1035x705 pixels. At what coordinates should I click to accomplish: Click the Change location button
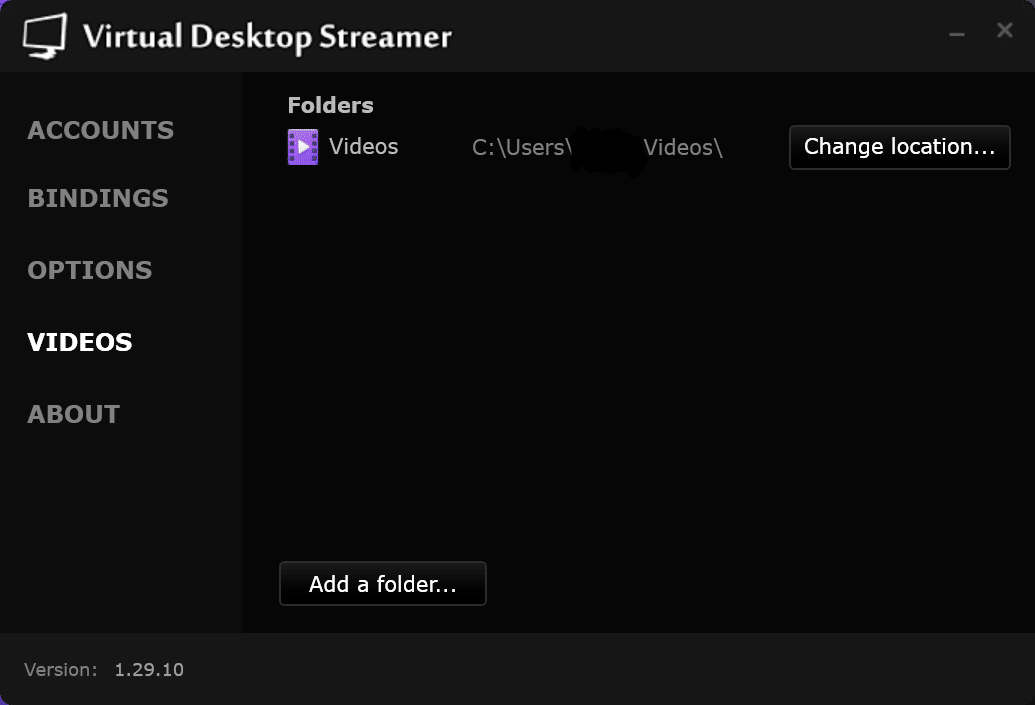[x=900, y=147]
